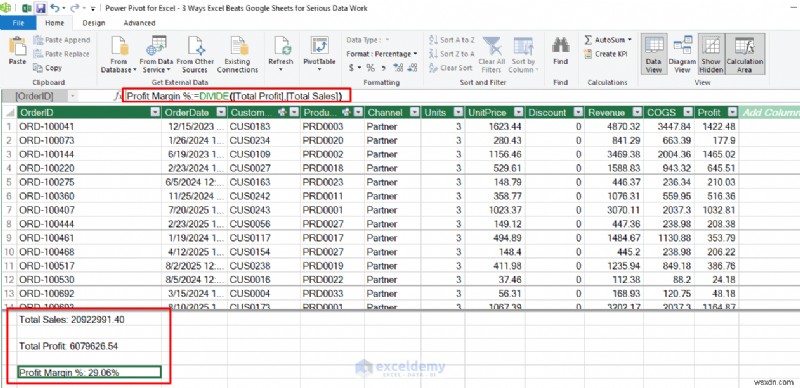Apply percent format icon

370,67
